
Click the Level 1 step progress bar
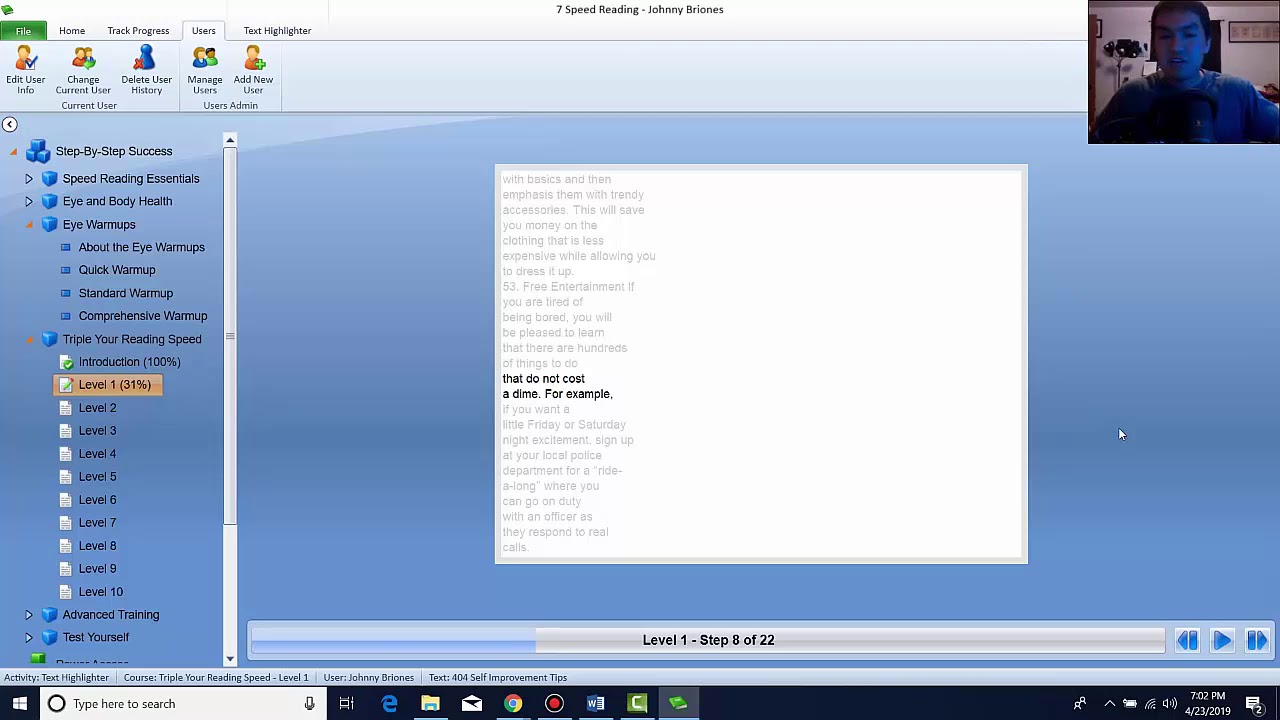pyautogui.click(x=708, y=641)
